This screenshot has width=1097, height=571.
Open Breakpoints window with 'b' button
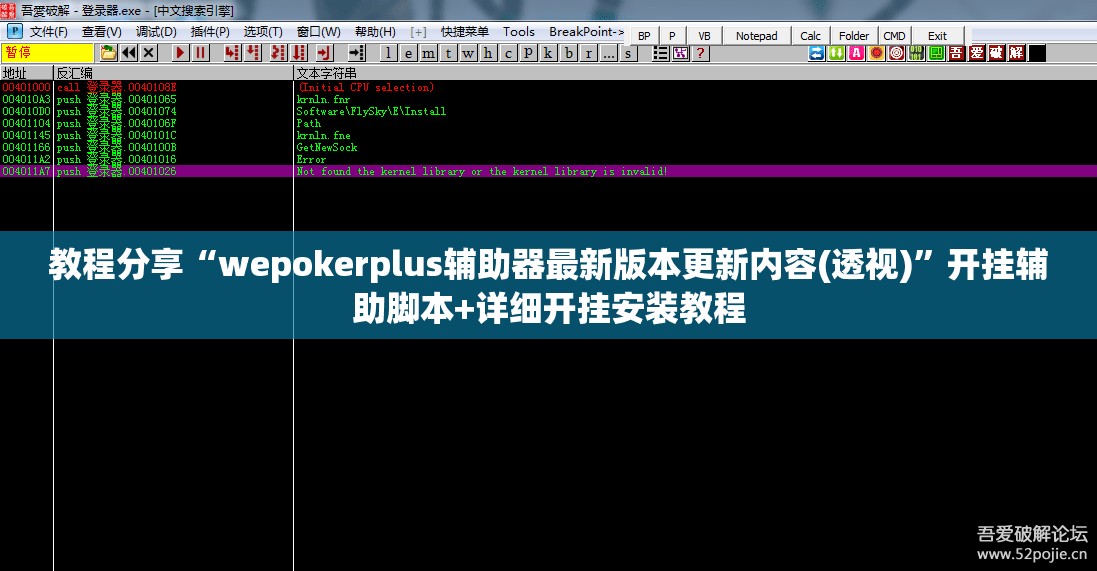569,53
